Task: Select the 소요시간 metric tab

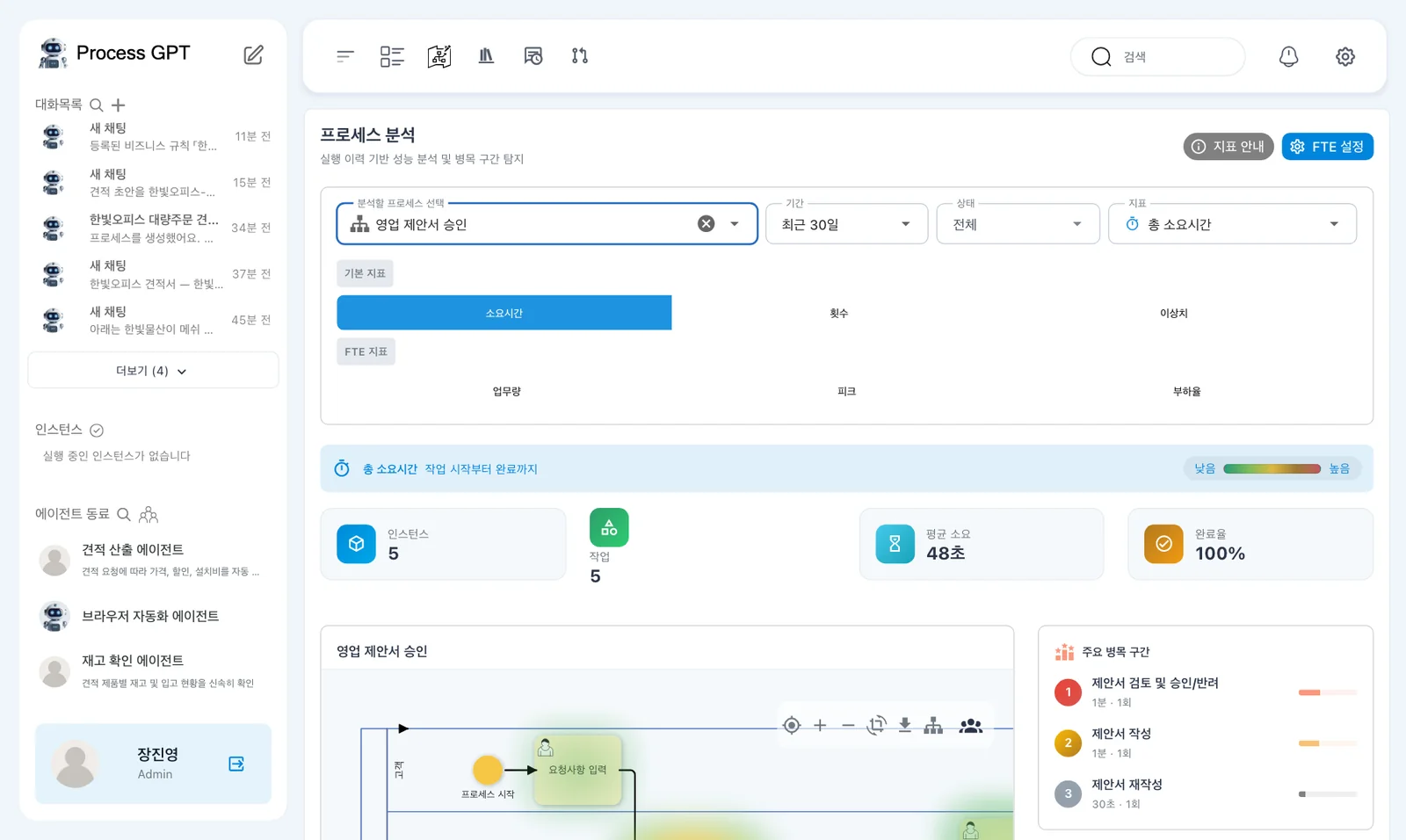Action: pyautogui.click(x=504, y=313)
